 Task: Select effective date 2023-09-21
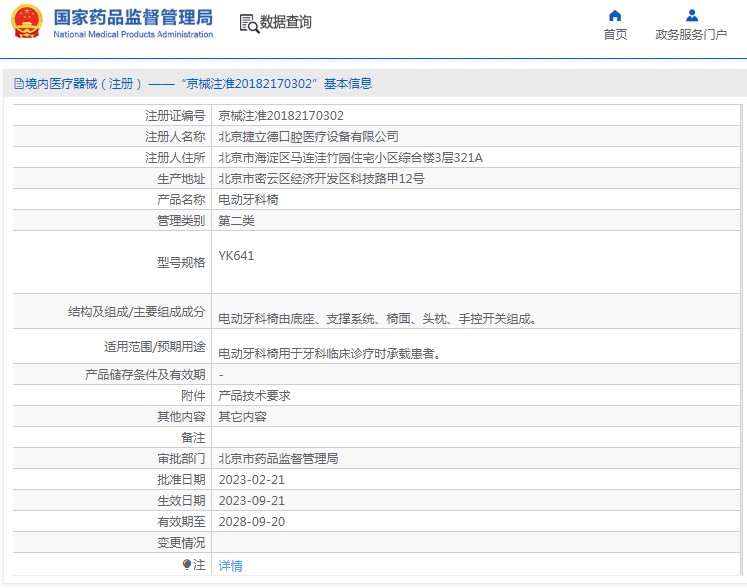coord(252,501)
